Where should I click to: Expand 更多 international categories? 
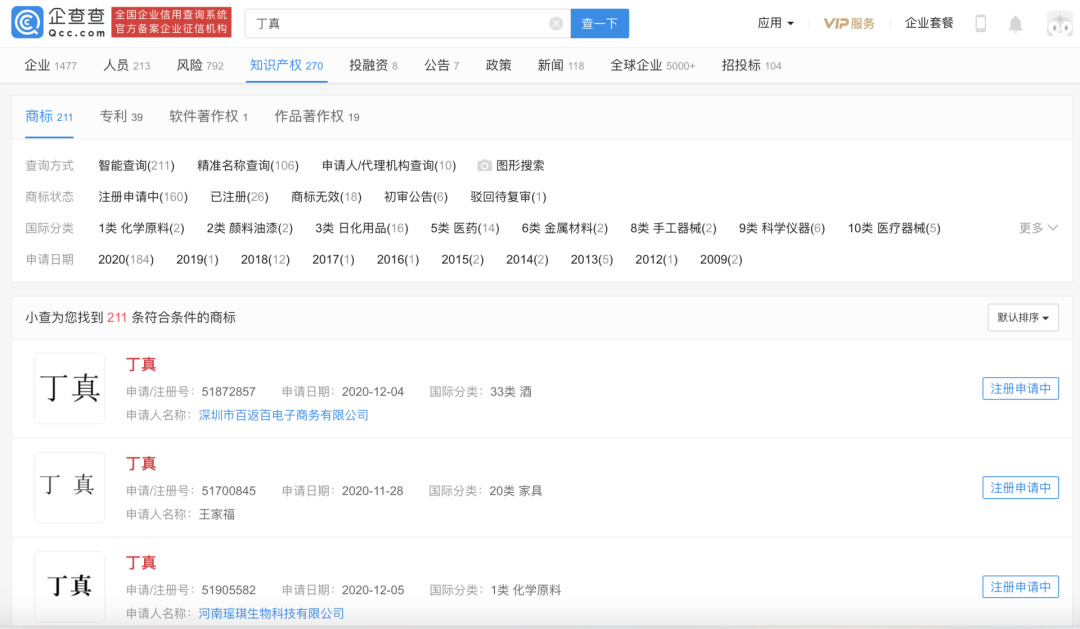click(1038, 228)
